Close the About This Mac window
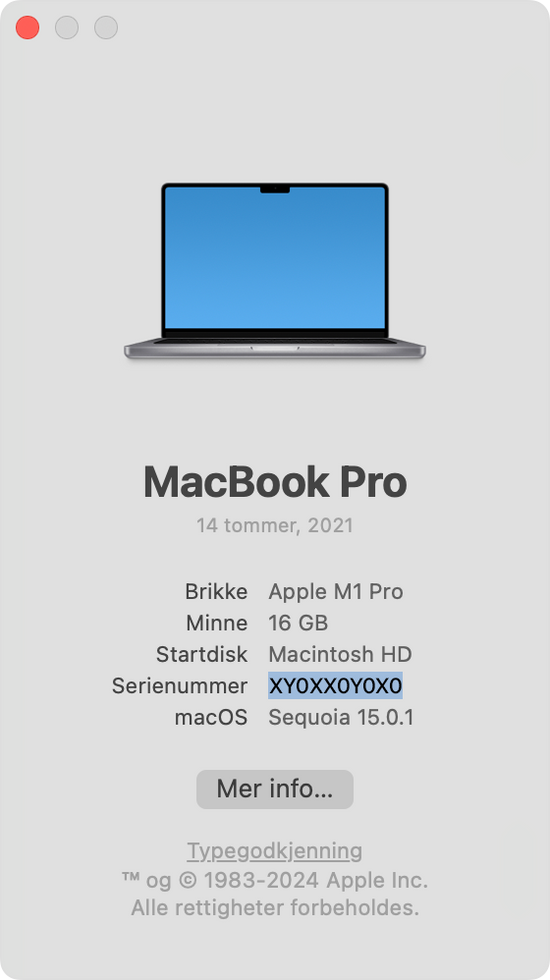This screenshot has width=550, height=980. tap(28, 28)
